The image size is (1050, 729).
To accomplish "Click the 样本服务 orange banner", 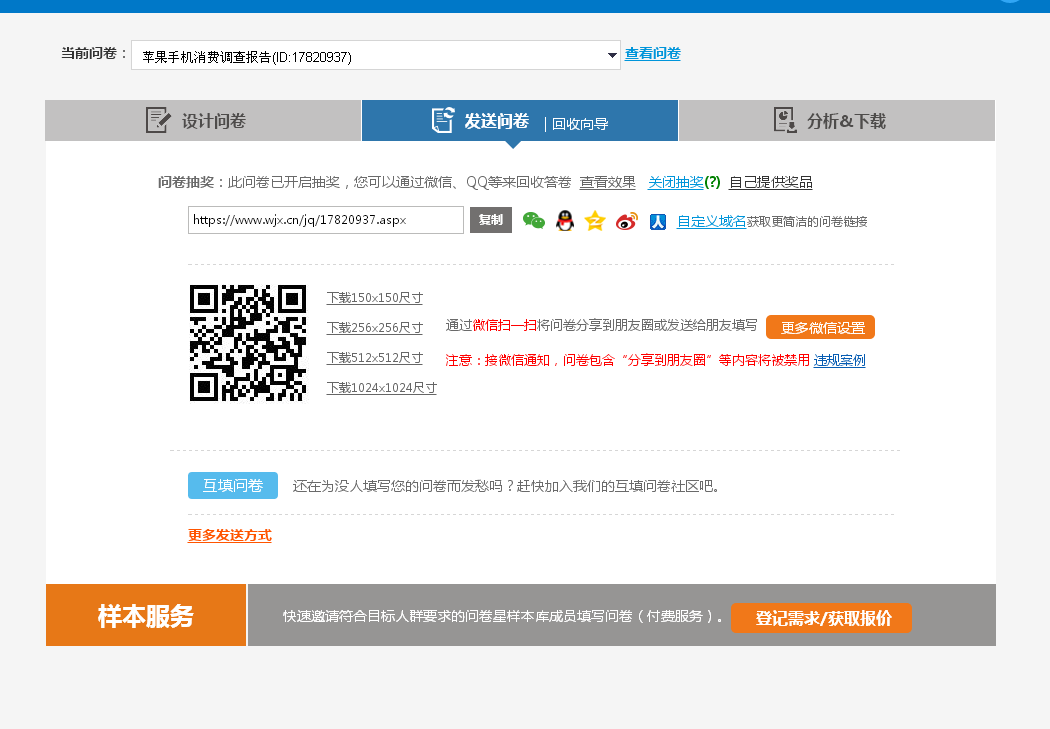I will point(146,615).
